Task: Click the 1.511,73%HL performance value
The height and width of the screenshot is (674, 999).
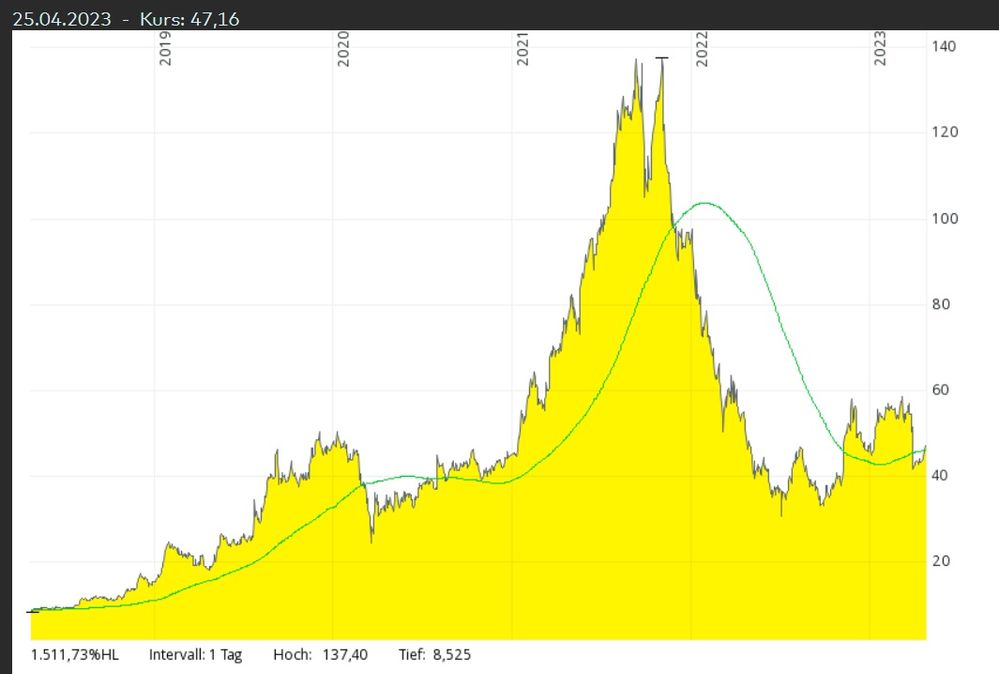Action: point(75,655)
